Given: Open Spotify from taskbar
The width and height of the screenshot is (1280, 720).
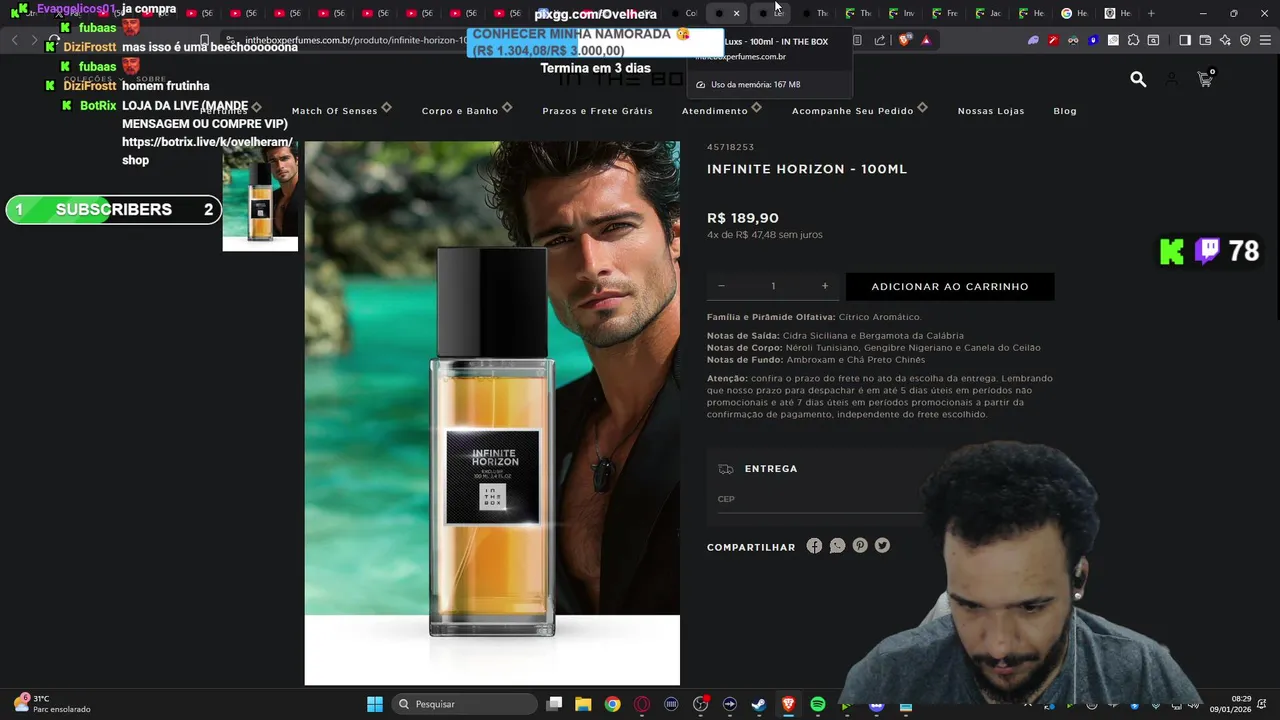Looking at the screenshot, I should (818, 704).
